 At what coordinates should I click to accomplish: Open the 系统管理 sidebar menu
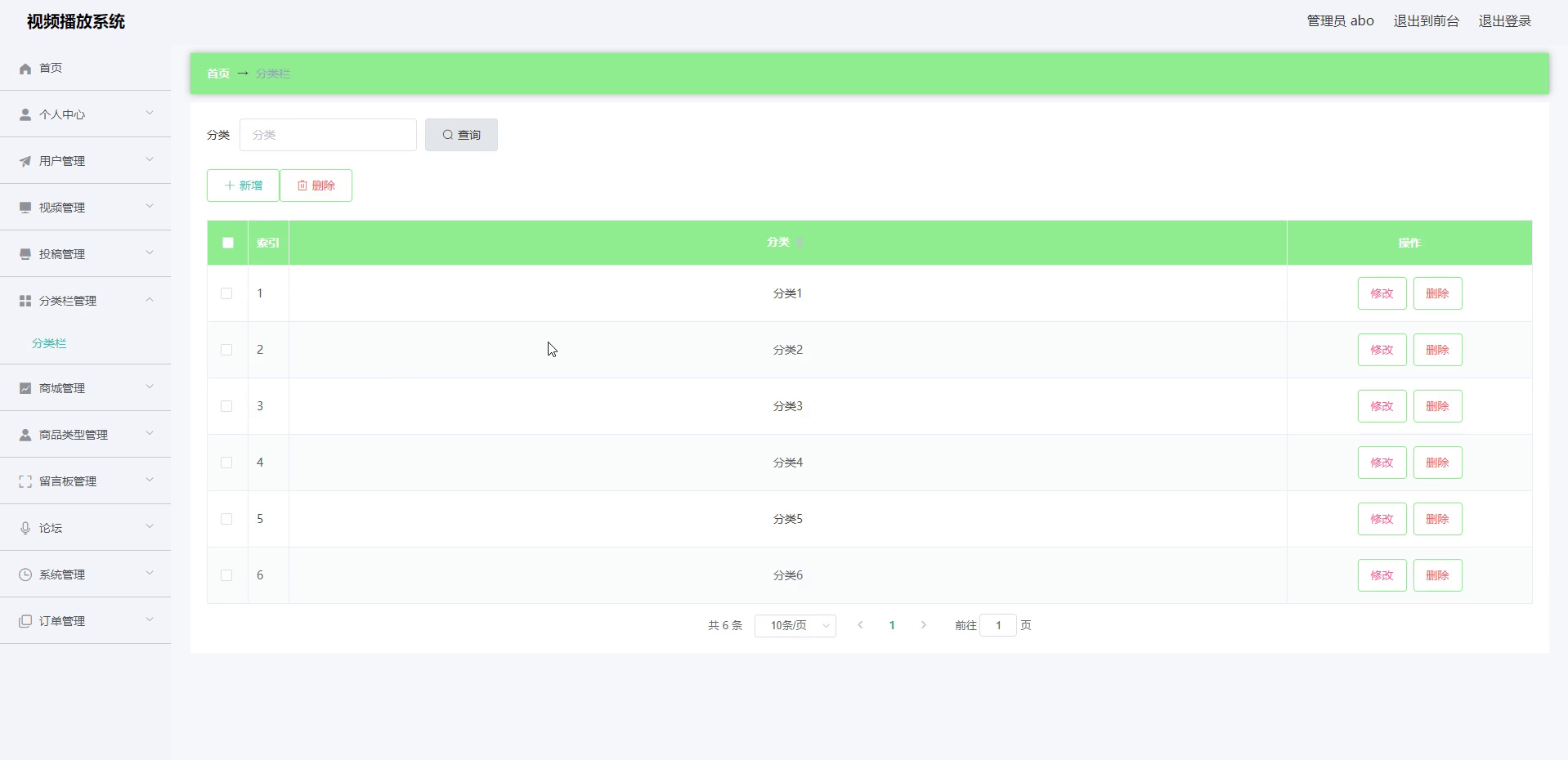(x=85, y=574)
